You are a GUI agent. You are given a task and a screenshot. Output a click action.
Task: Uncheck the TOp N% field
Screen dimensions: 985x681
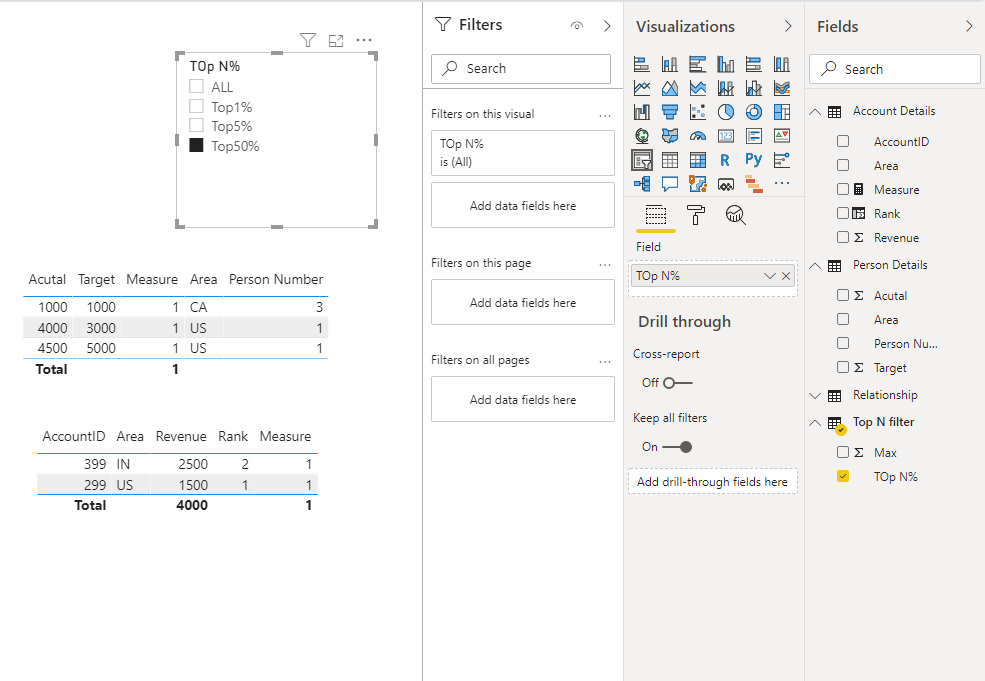(x=843, y=476)
